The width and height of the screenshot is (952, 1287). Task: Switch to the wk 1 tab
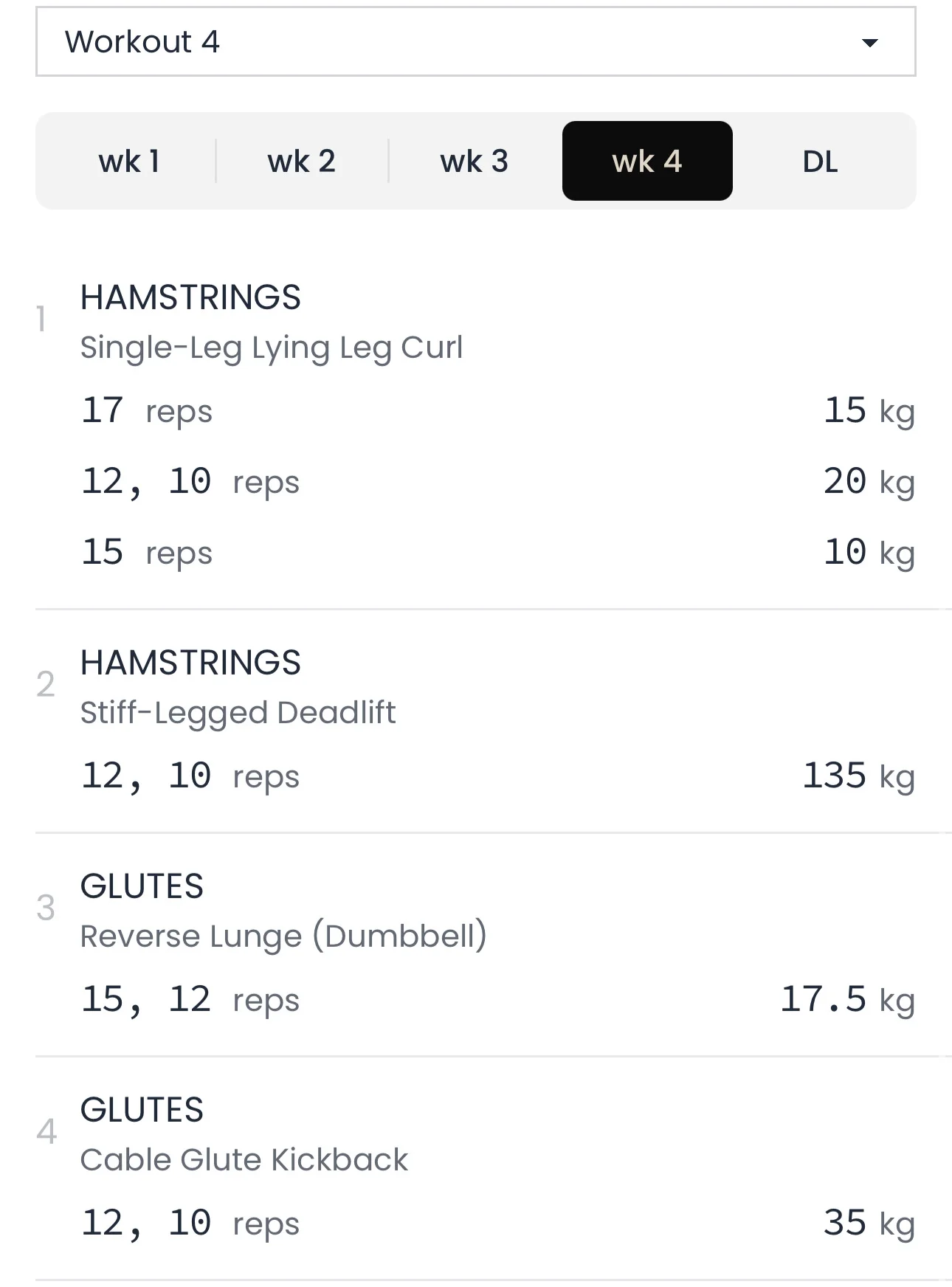[129, 162]
